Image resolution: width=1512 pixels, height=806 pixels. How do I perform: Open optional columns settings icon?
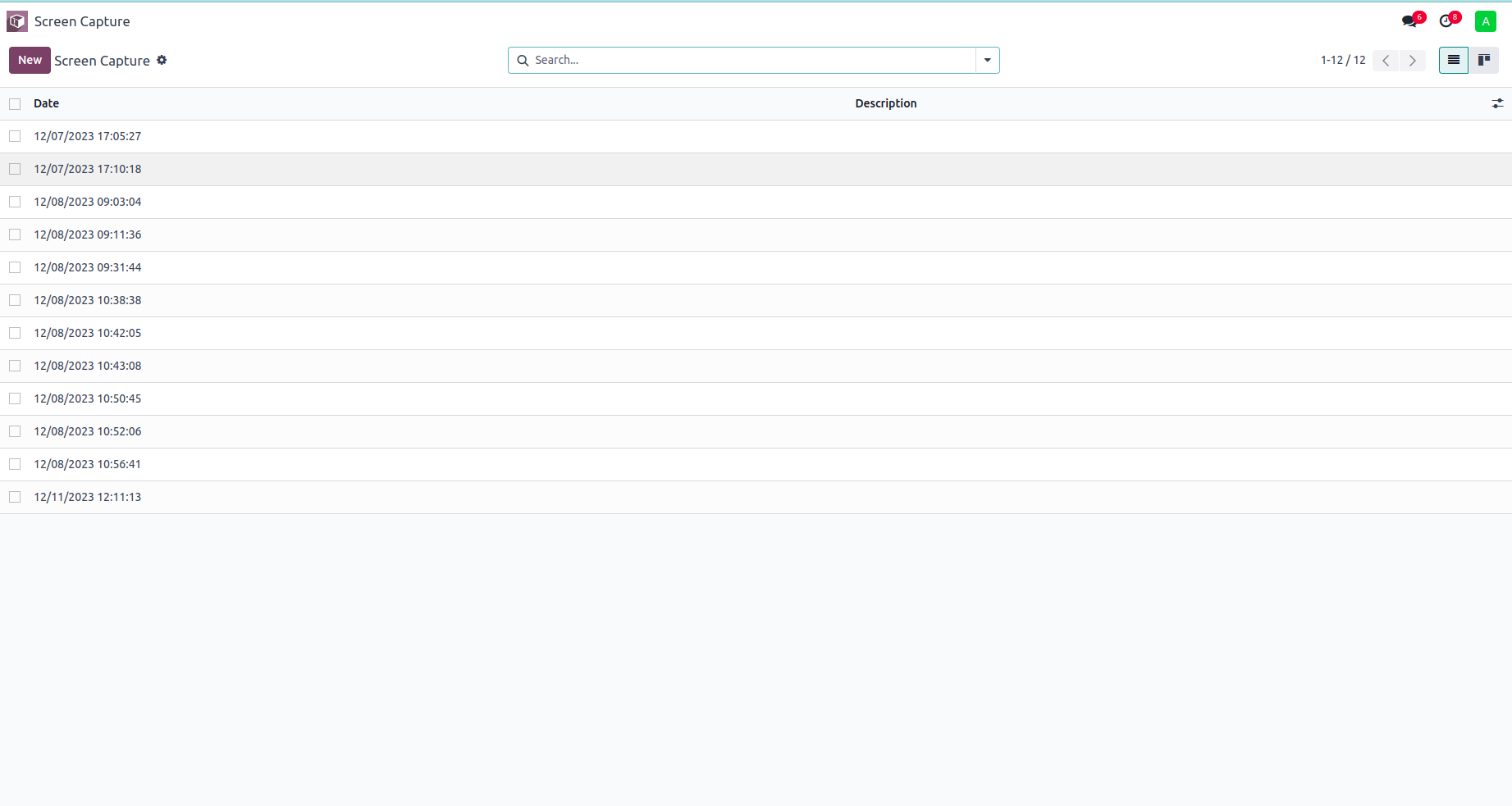pyautogui.click(x=1497, y=103)
